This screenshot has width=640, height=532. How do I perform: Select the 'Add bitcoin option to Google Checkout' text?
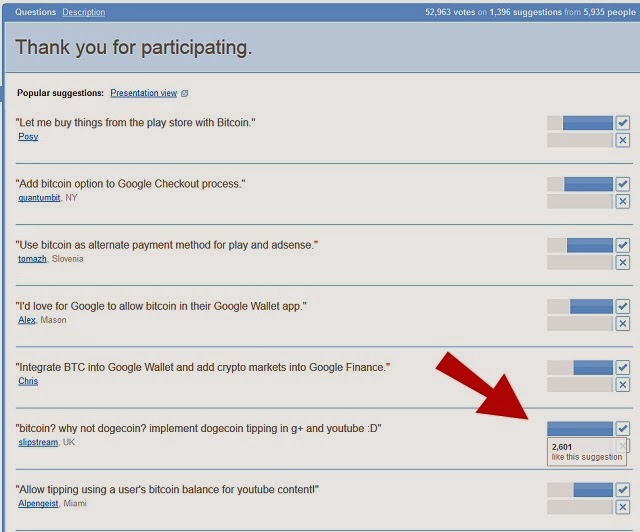(131, 184)
